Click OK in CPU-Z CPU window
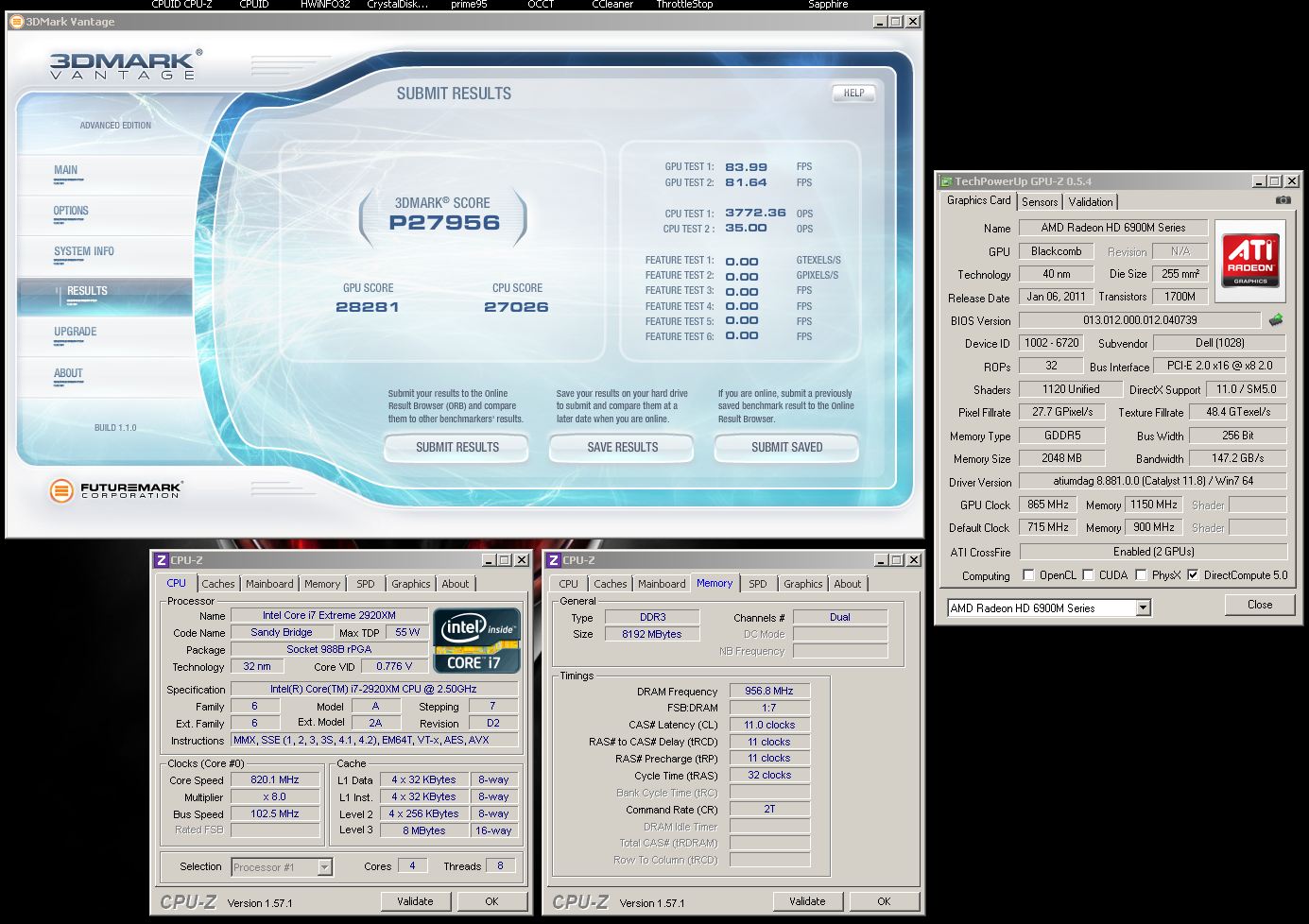 point(491,901)
